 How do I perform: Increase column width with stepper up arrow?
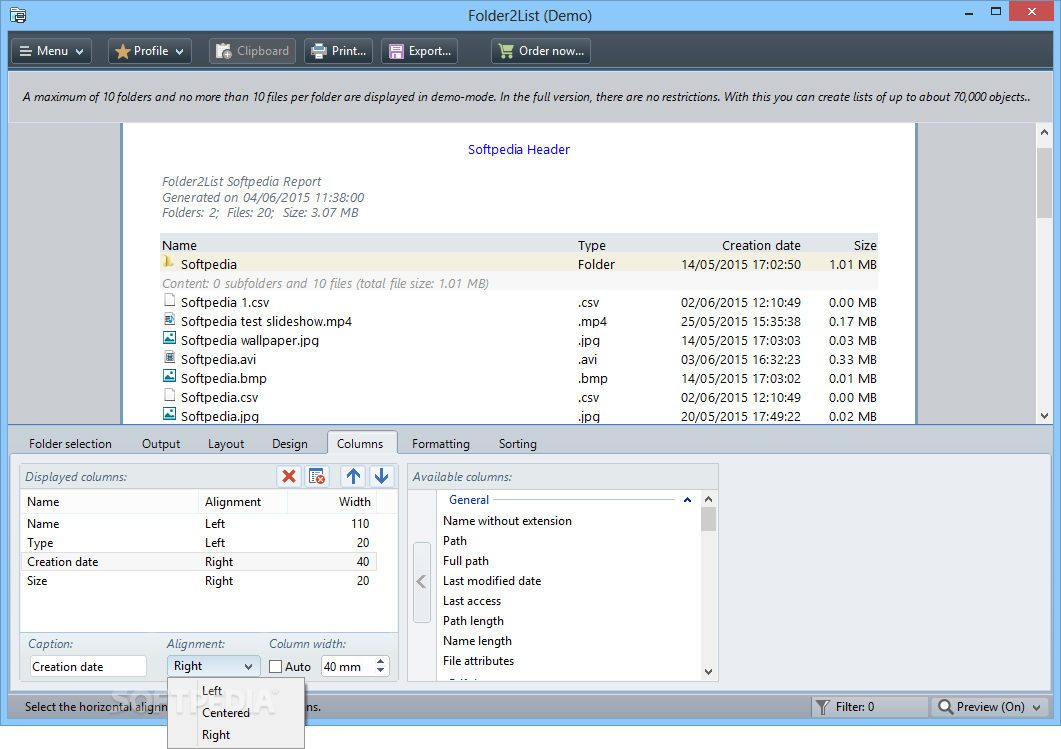pyautogui.click(x=381, y=662)
